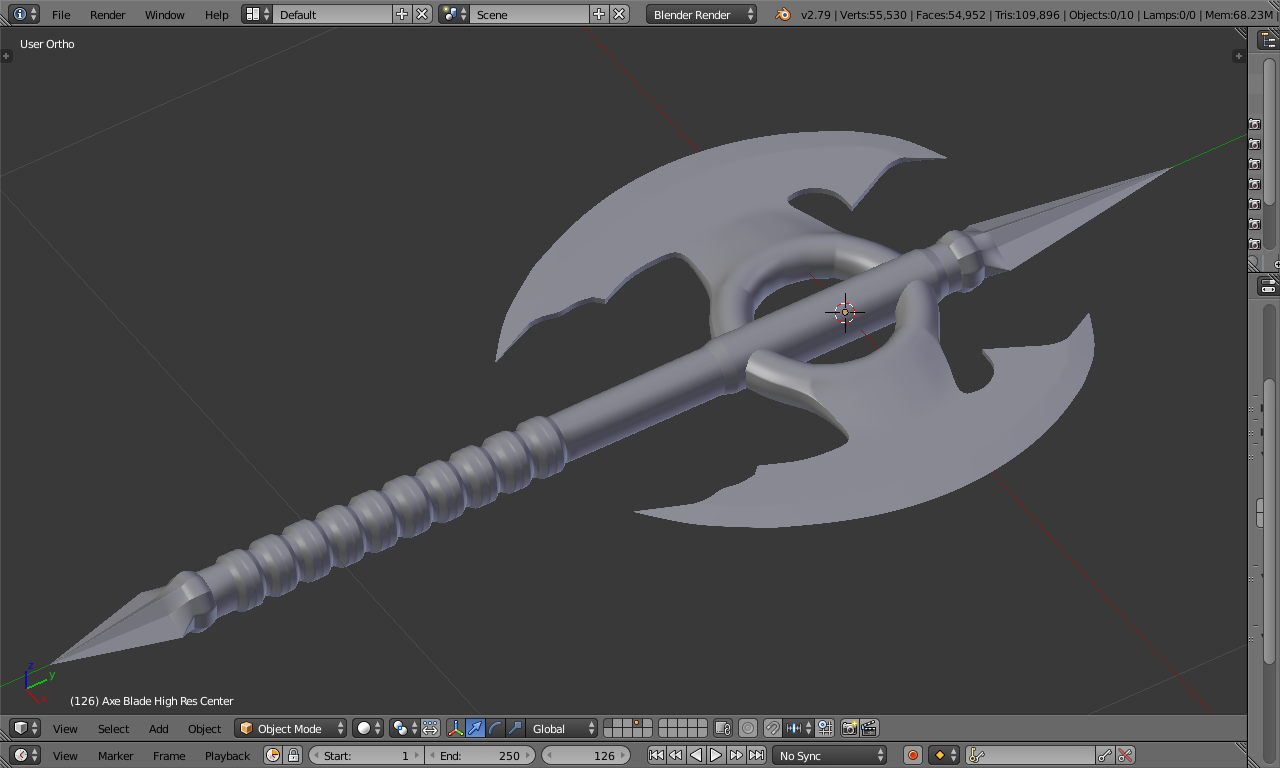Play the animation forward
This screenshot has height=768, width=1280.
[x=716, y=755]
